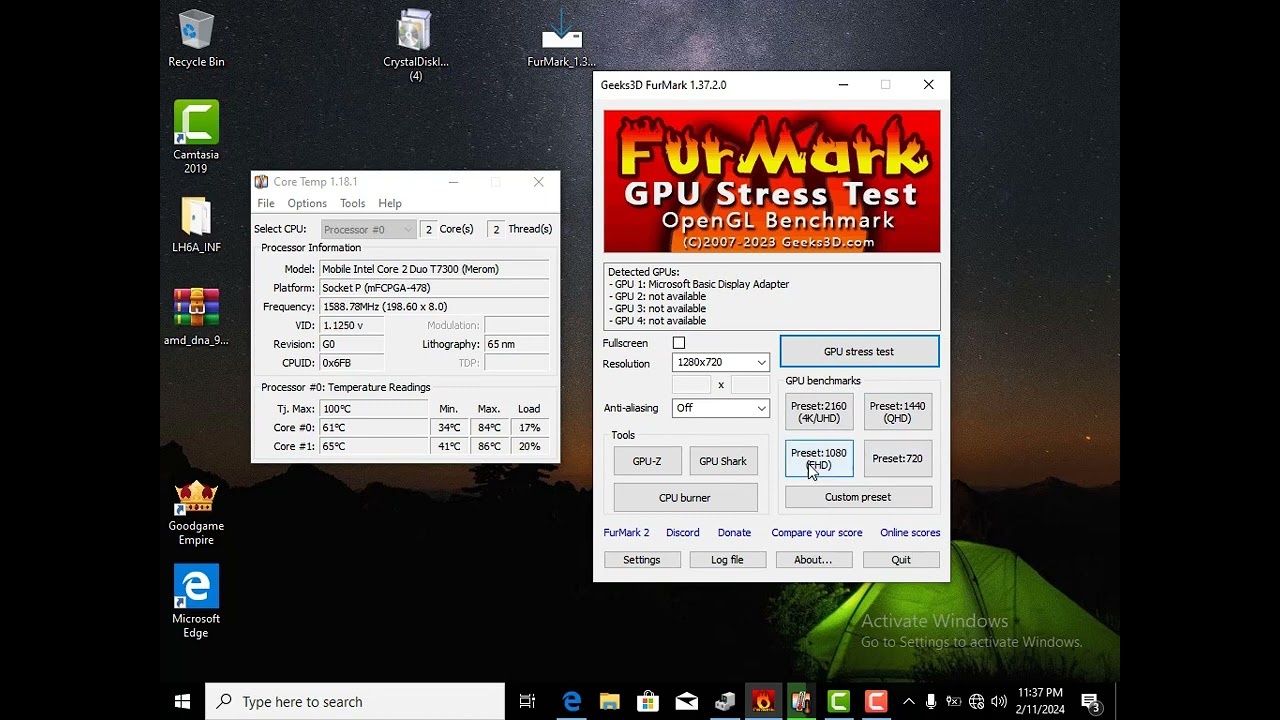Click the 'GPU 1: Microsoft Basic Display Adapter' line
Screen dimensions: 1280x720
[701, 284]
